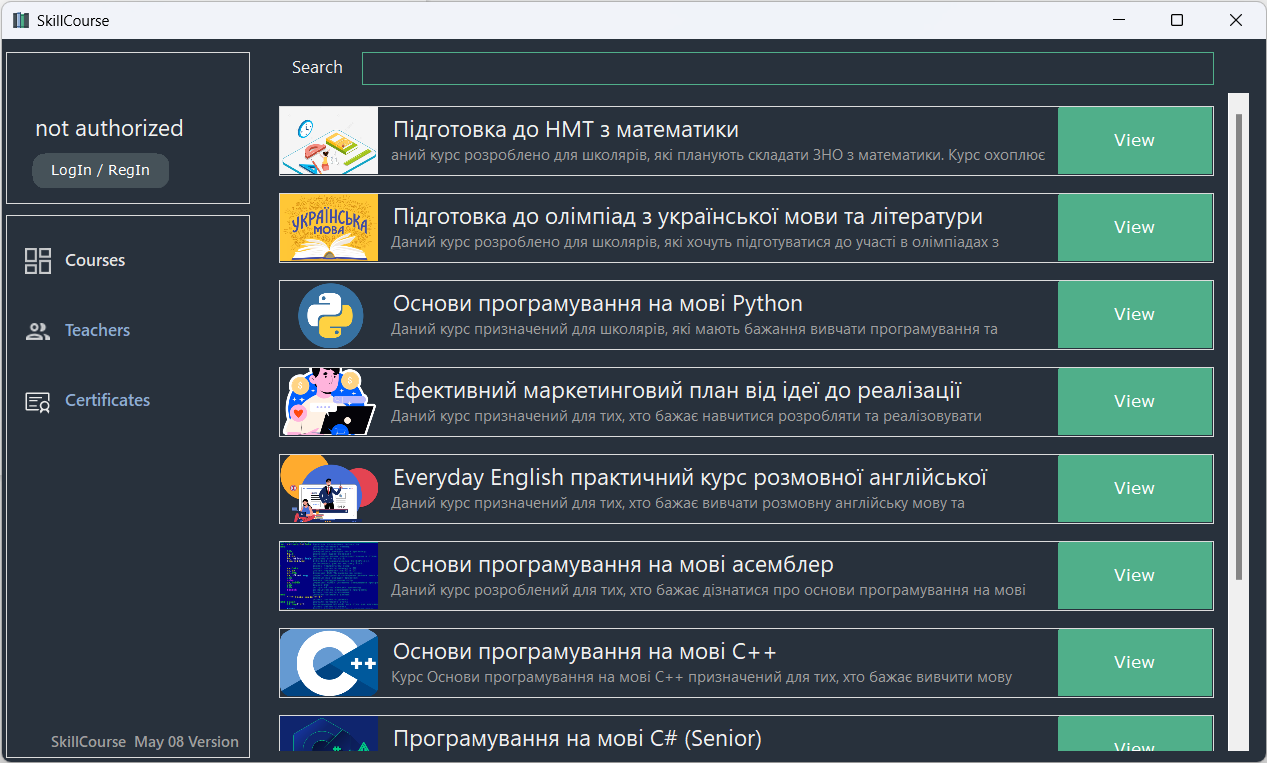Click the Search input field
Image resolution: width=1267 pixels, height=763 pixels.
787,68
